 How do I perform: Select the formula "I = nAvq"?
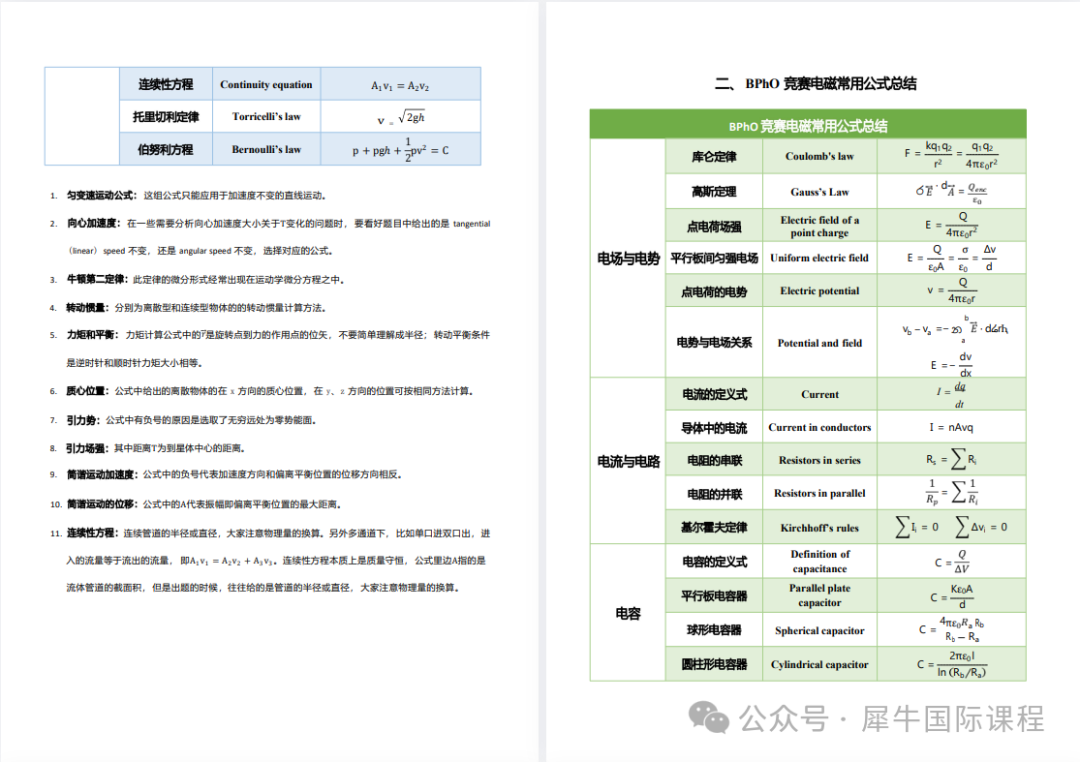(951, 427)
